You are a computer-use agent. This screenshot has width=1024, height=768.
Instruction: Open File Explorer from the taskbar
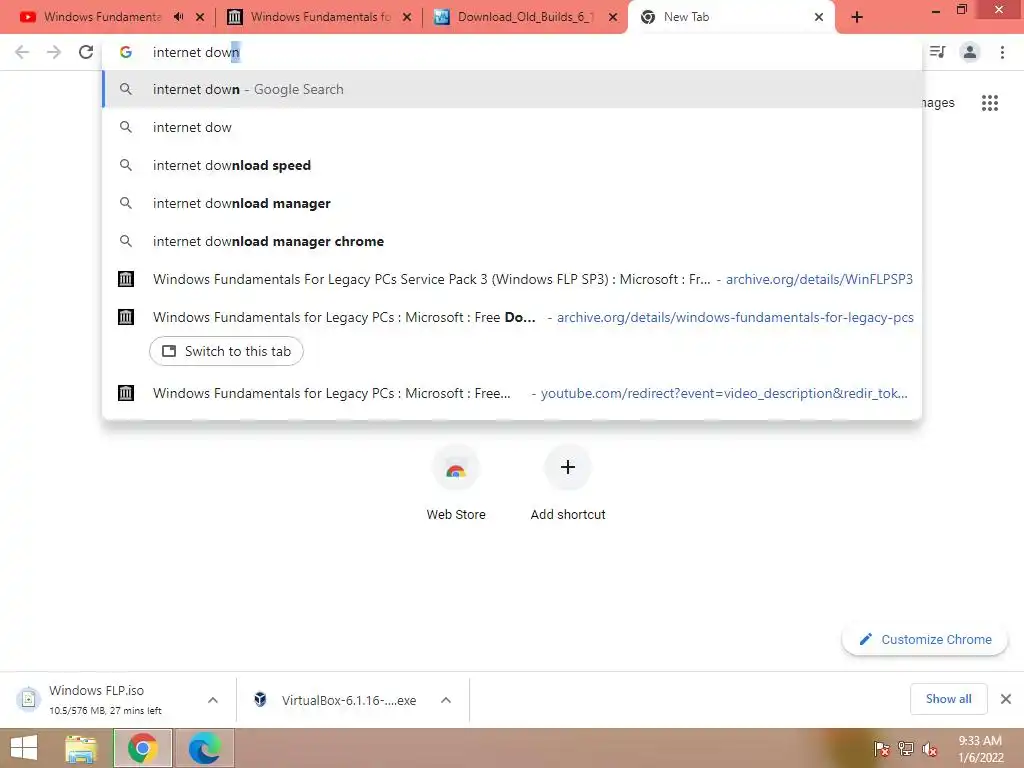pos(80,748)
